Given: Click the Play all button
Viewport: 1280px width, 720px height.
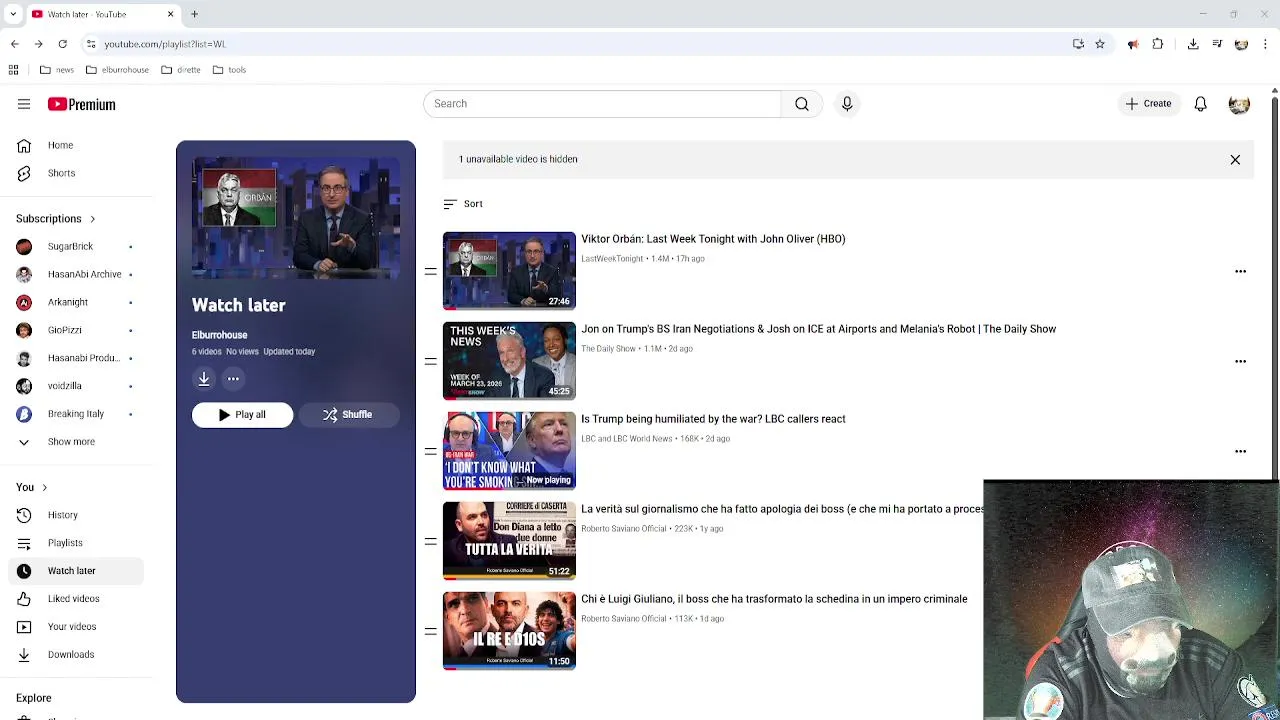Looking at the screenshot, I should (242, 415).
